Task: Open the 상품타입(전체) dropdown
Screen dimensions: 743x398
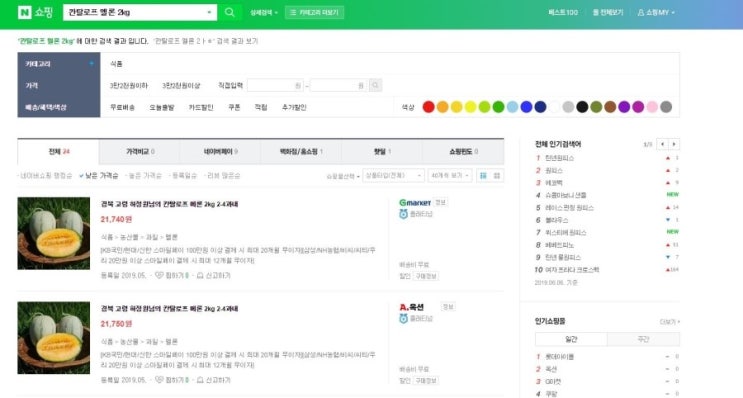Action: pyautogui.click(x=393, y=176)
